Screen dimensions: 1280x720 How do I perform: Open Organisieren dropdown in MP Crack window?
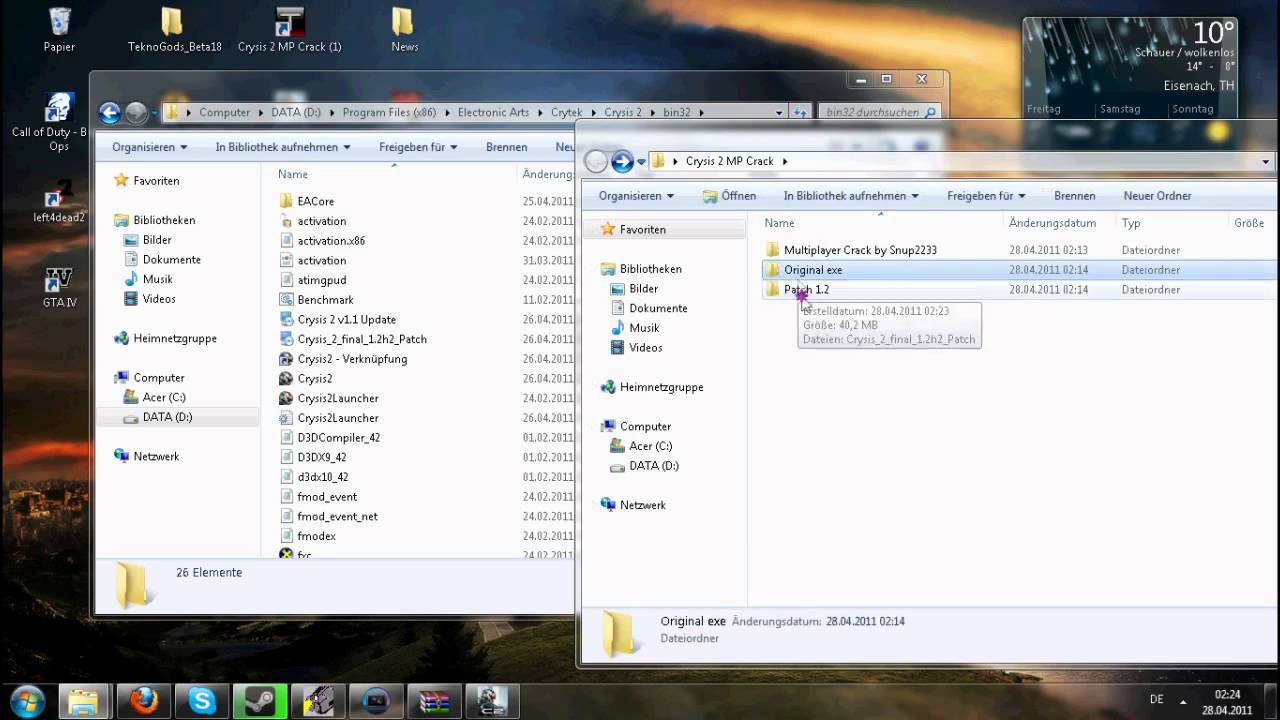coord(636,196)
